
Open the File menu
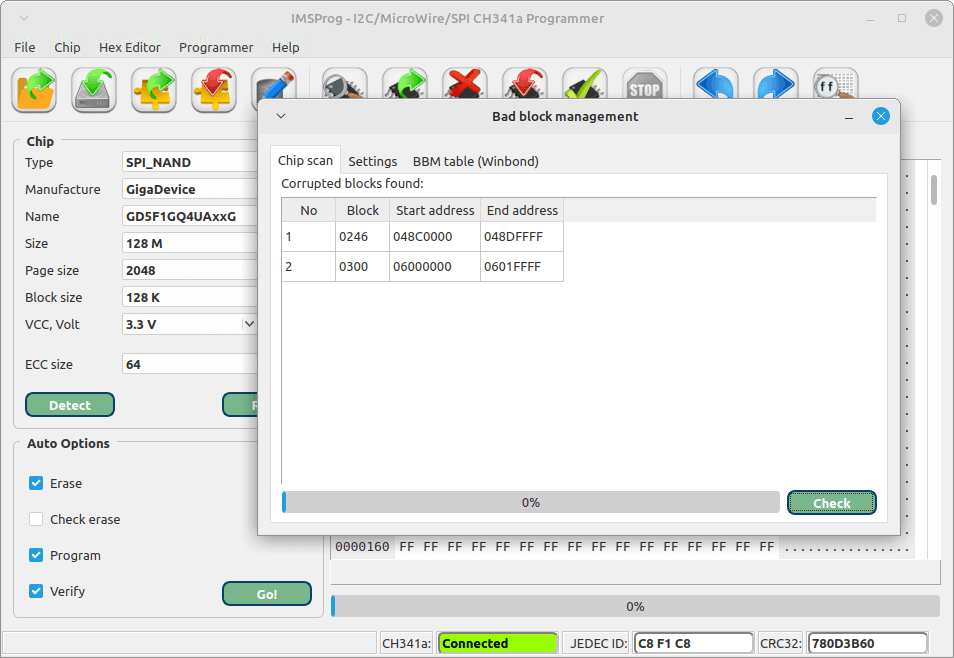24,47
